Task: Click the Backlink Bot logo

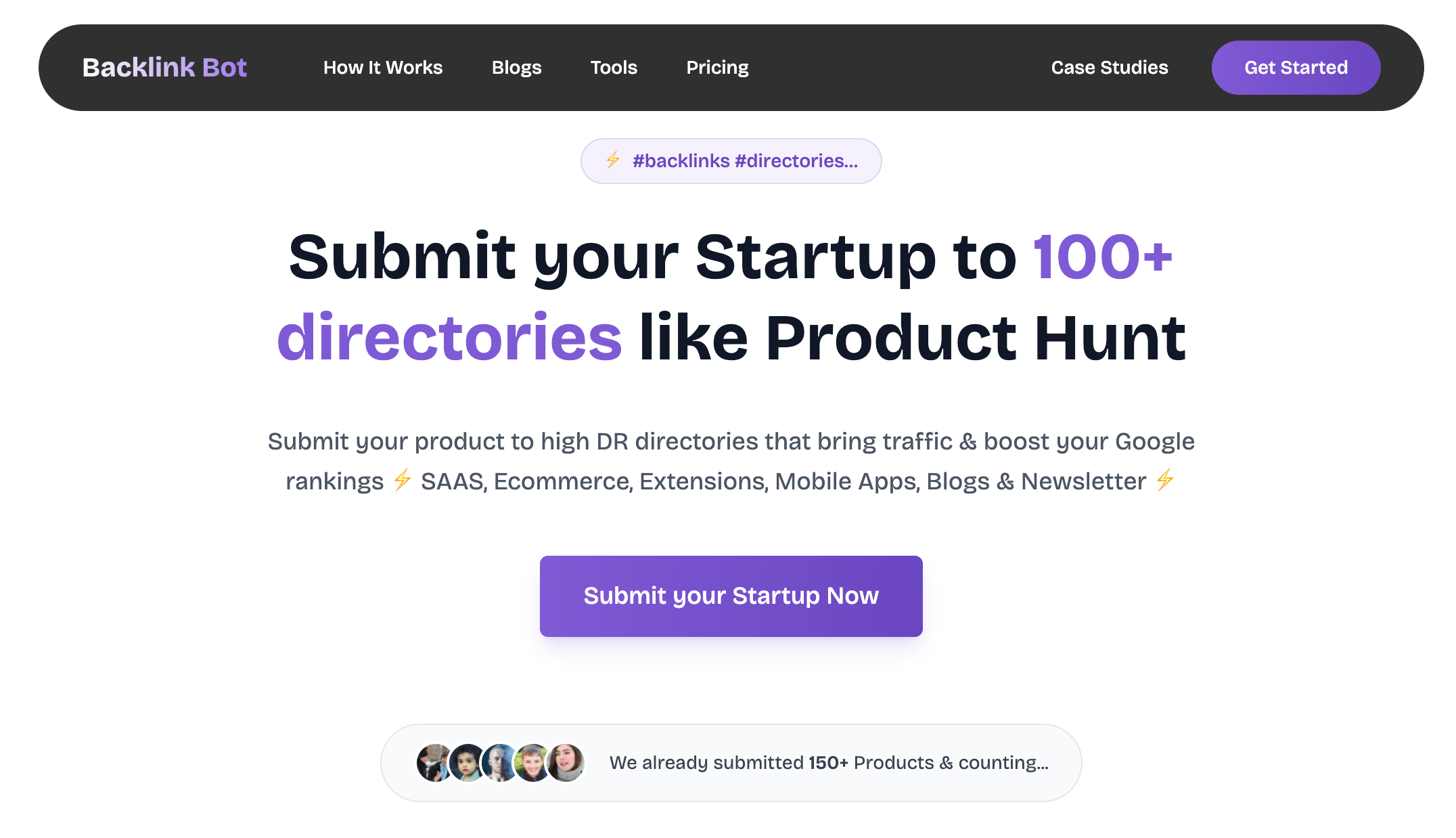Action: coord(164,68)
